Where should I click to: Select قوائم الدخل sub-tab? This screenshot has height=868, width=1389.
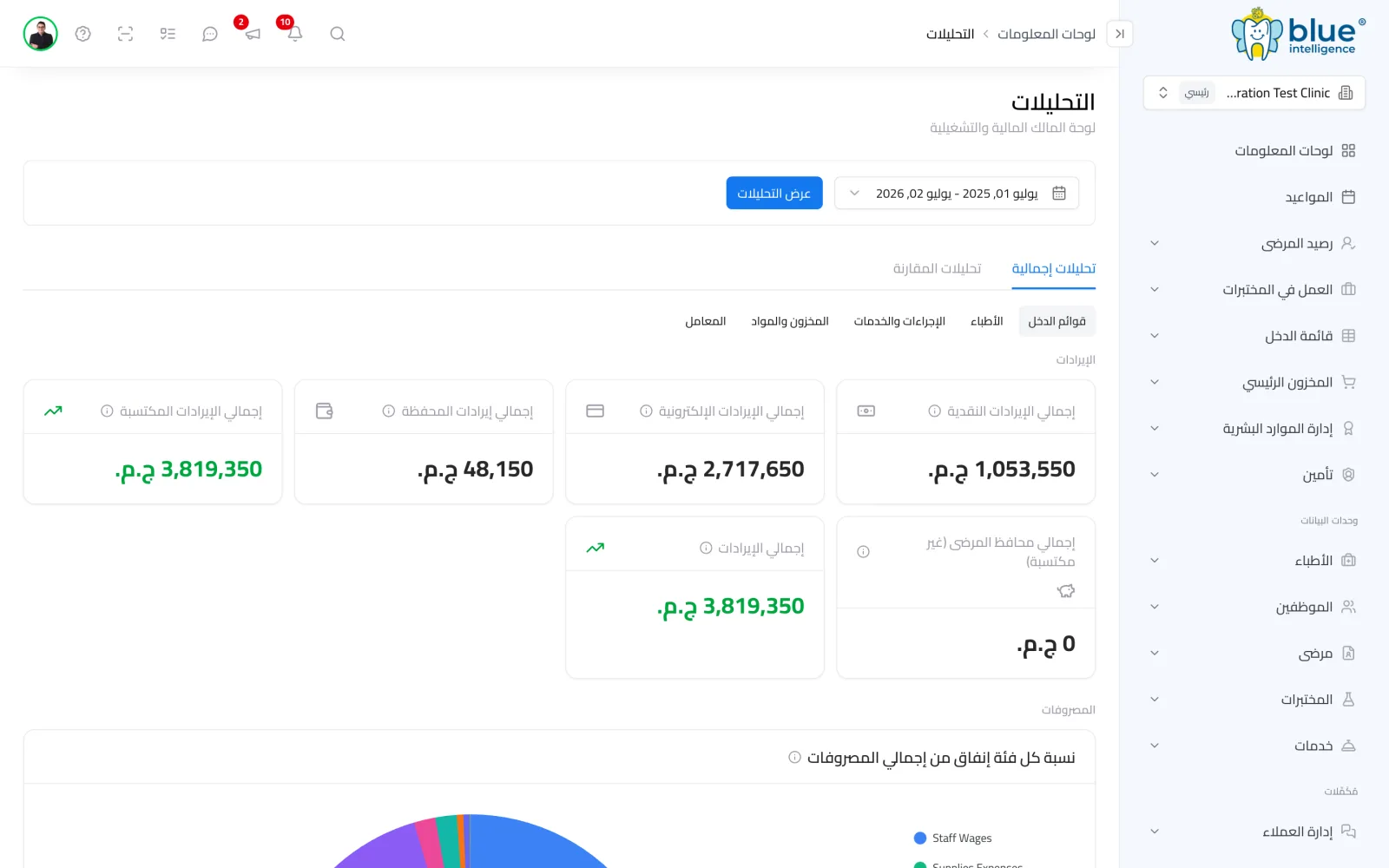(1057, 321)
